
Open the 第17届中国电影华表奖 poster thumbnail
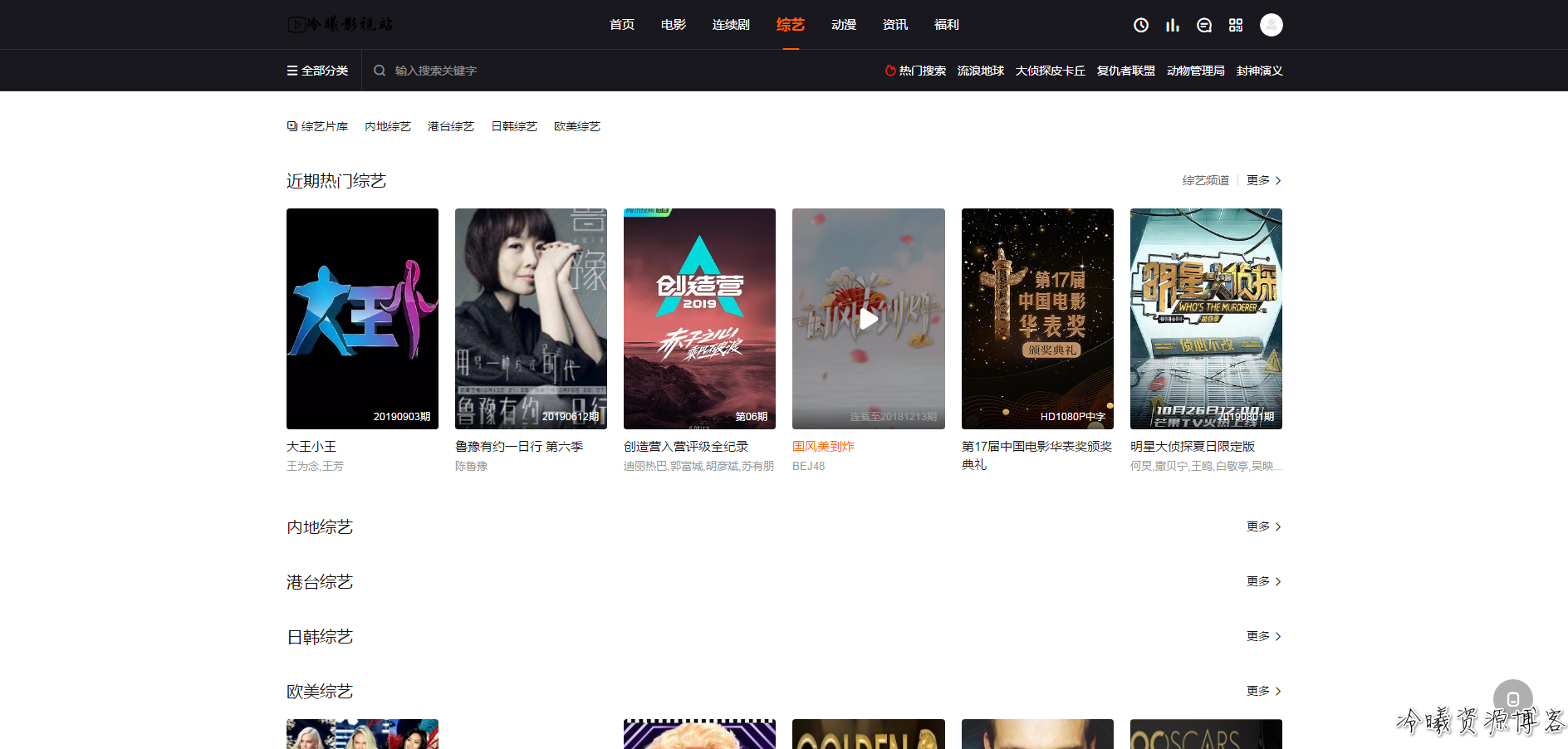coord(1037,319)
